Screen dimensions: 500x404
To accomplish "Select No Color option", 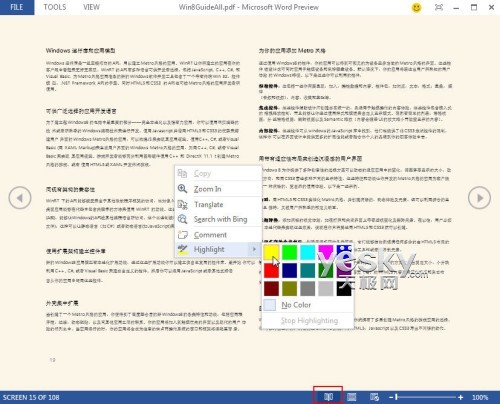I will [x=307, y=305].
